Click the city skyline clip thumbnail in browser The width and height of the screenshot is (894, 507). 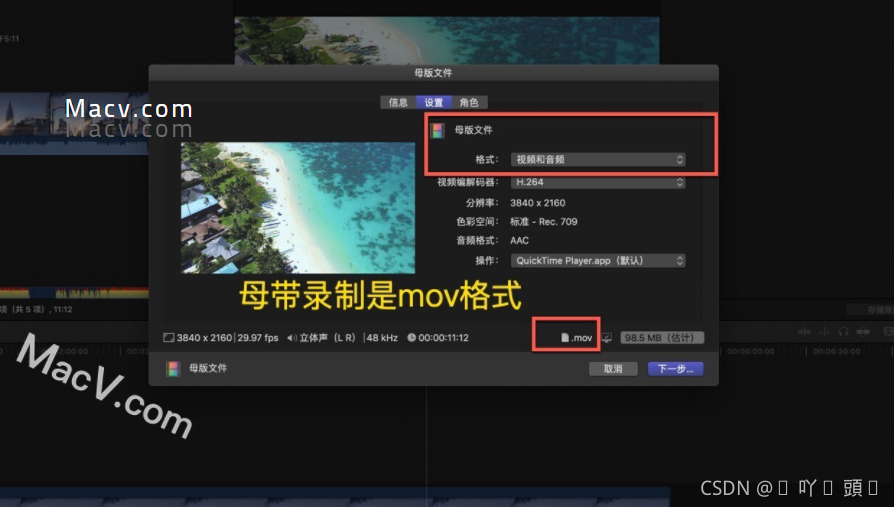click(x=26, y=114)
